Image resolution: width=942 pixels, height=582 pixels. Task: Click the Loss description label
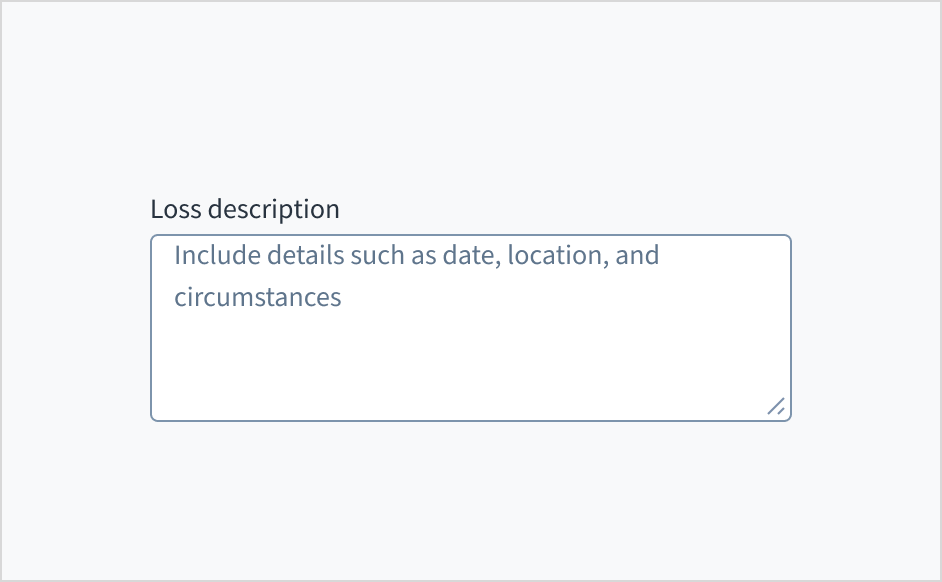coord(245,210)
